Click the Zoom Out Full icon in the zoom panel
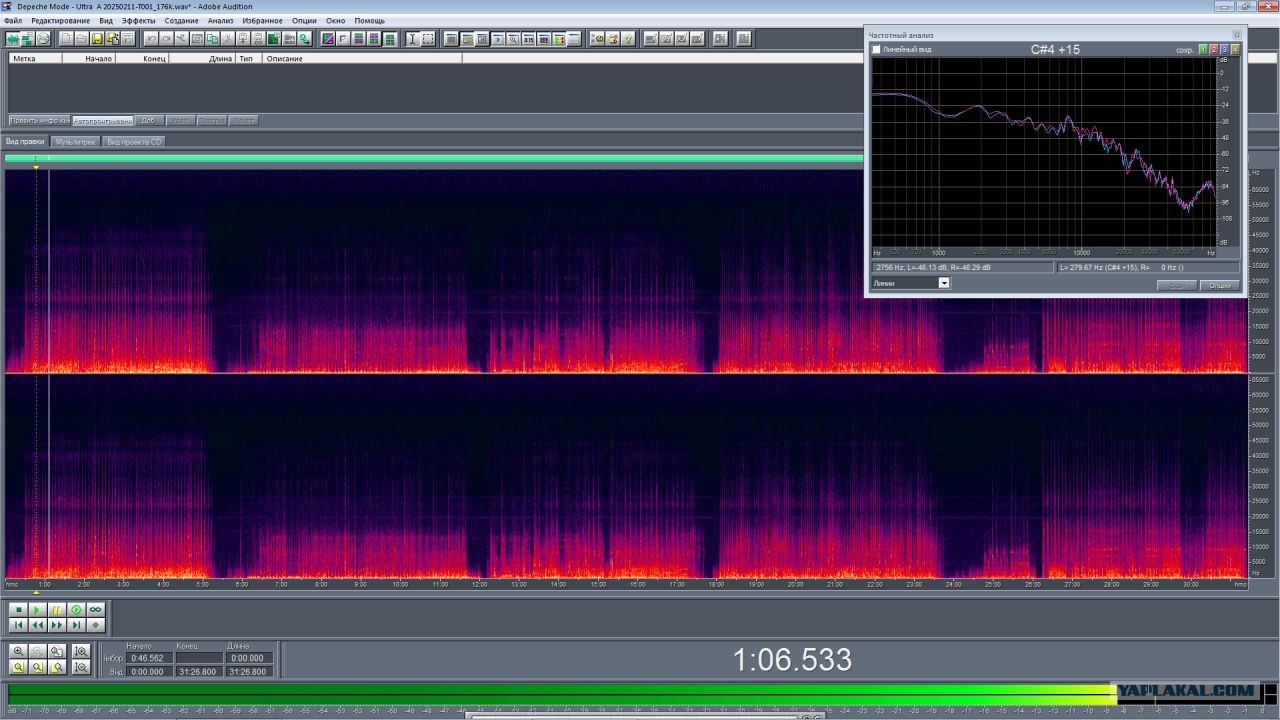This screenshot has width=1280, height=720. [57, 651]
